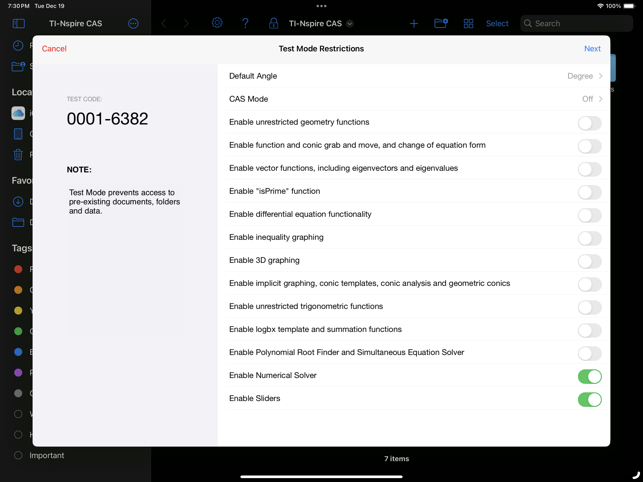The height and width of the screenshot is (482, 643).
Task: Click the Default Angle label
Action: point(253,76)
